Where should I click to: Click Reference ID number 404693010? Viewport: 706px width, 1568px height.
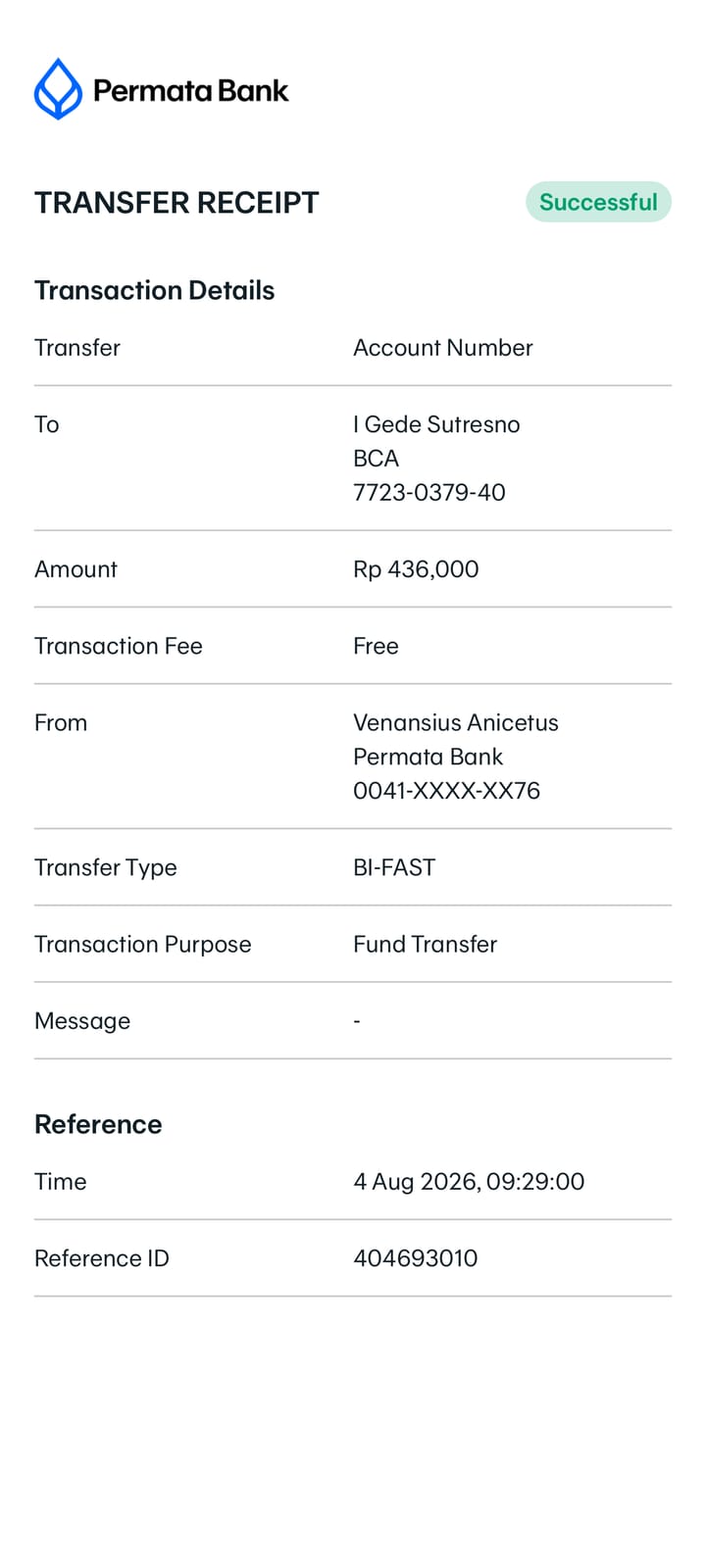[x=416, y=1258]
